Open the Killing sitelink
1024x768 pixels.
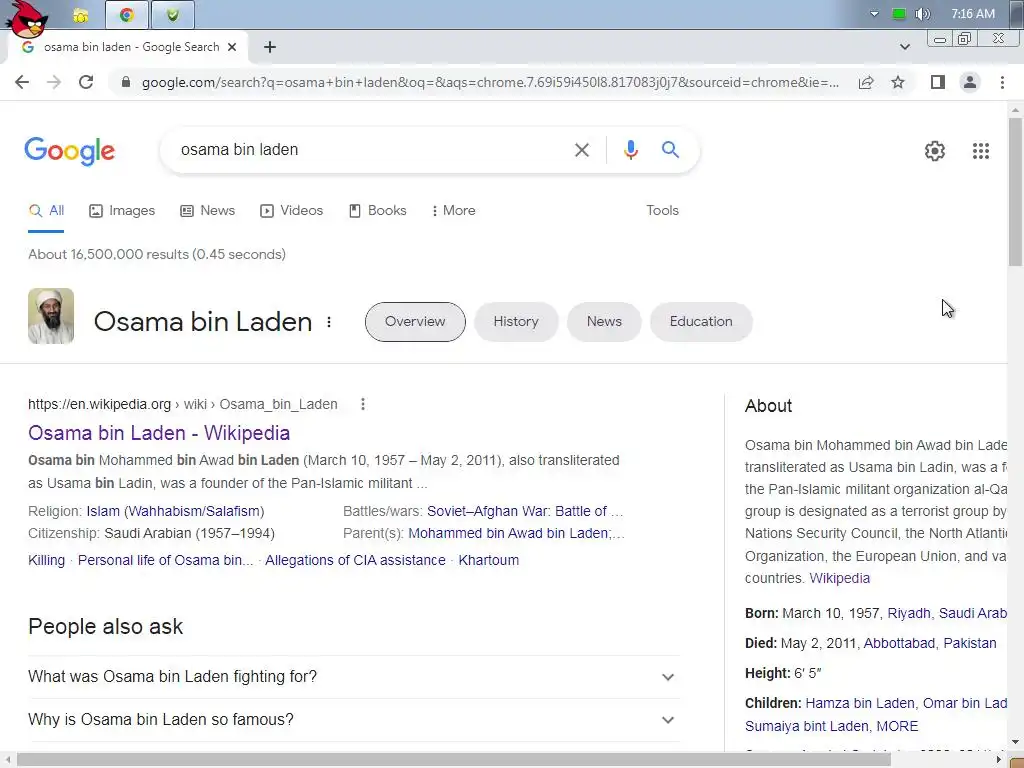point(46,560)
